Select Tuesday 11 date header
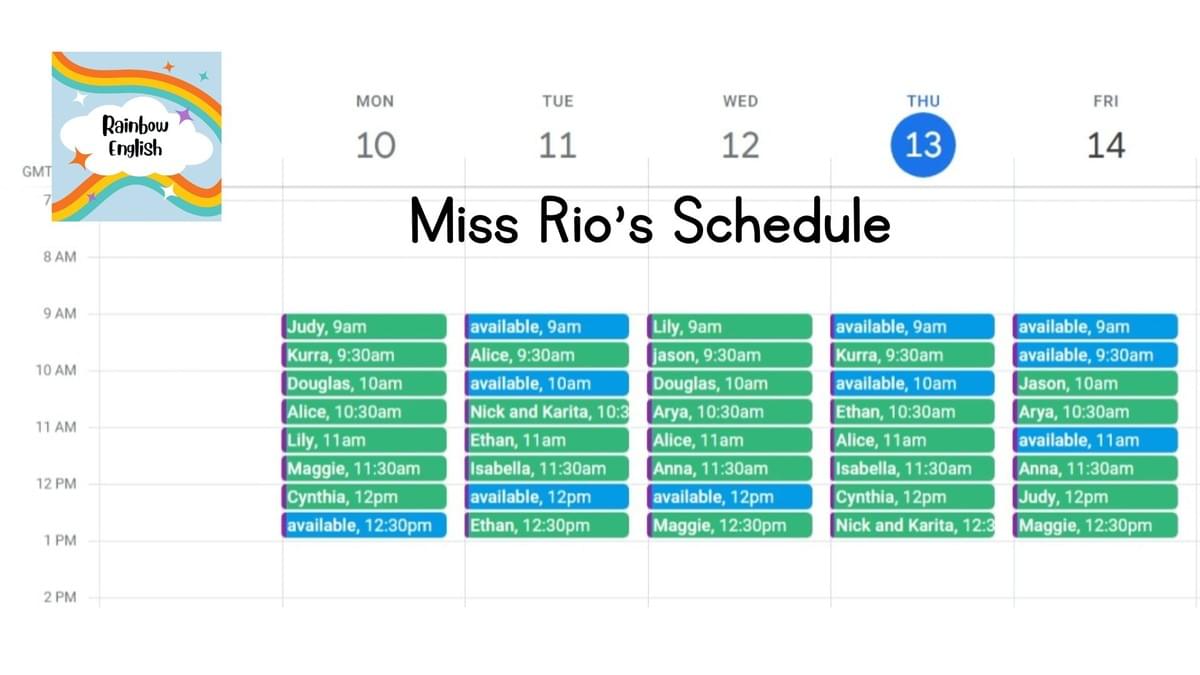The width and height of the screenshot is (1200, 675). tap(557, 146)
